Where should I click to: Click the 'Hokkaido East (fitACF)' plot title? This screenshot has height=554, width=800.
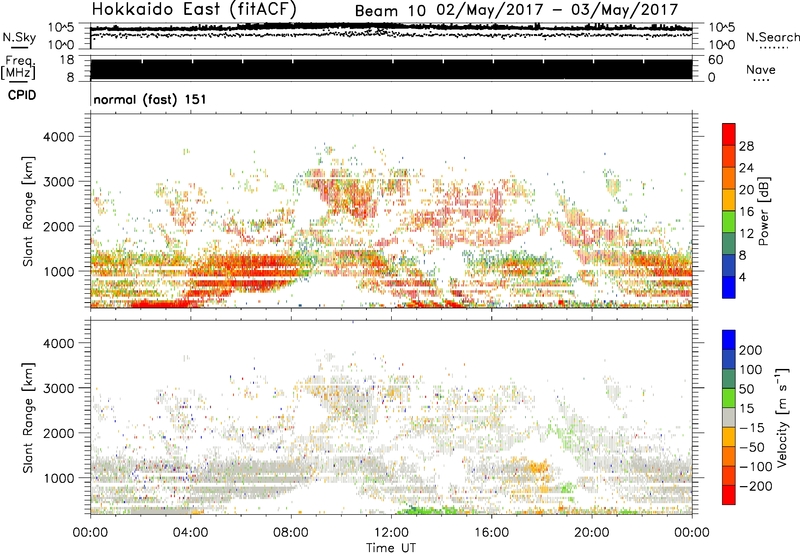(194, 10)
